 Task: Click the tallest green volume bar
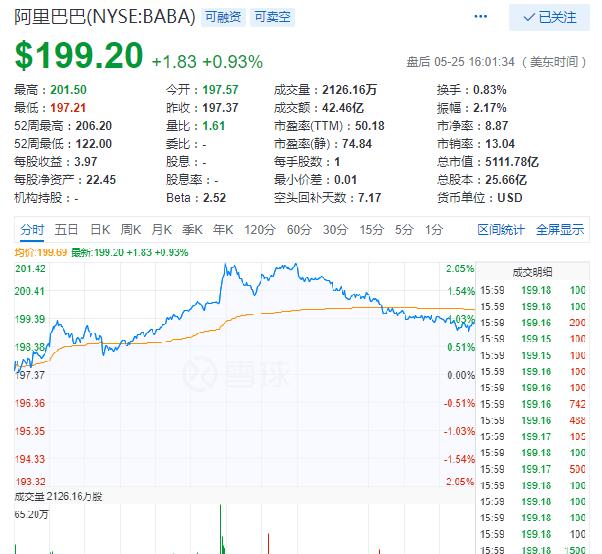click(221, 529)
